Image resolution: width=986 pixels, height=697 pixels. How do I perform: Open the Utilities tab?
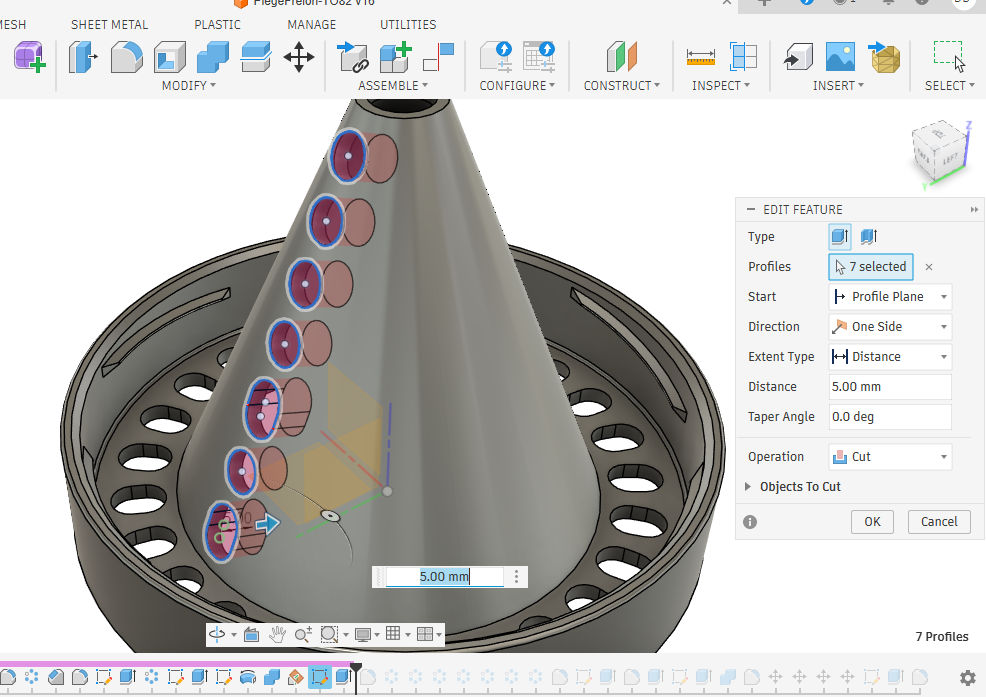pos(408,24)
